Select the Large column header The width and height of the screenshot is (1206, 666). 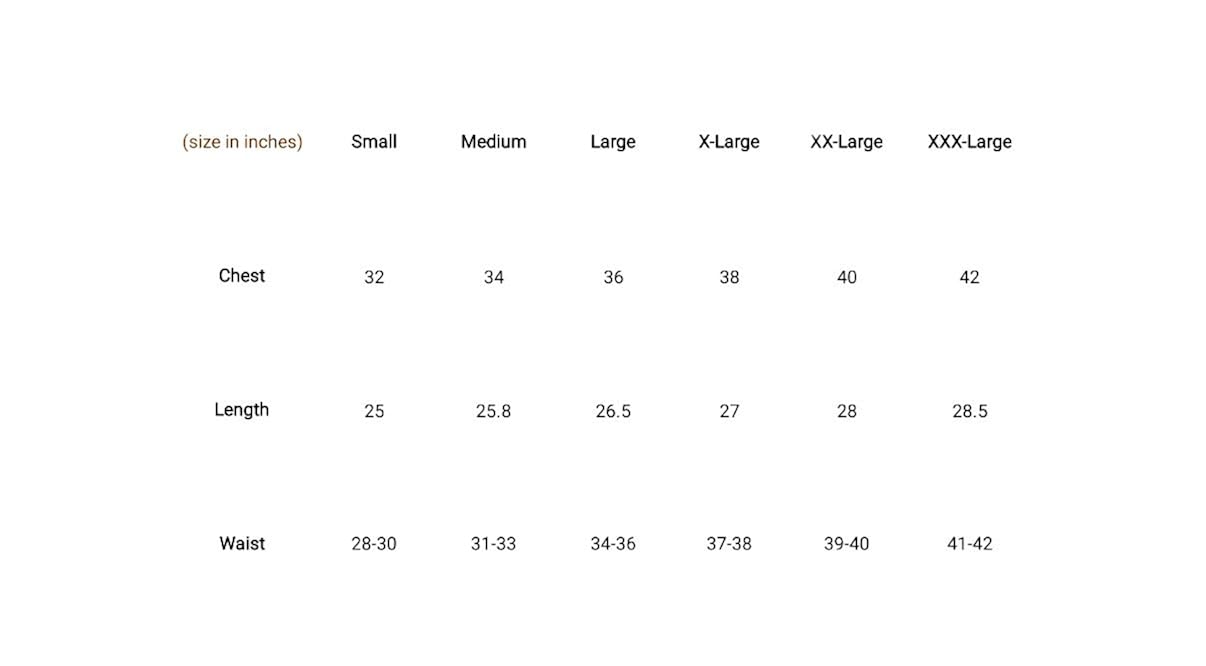[613, 142]
